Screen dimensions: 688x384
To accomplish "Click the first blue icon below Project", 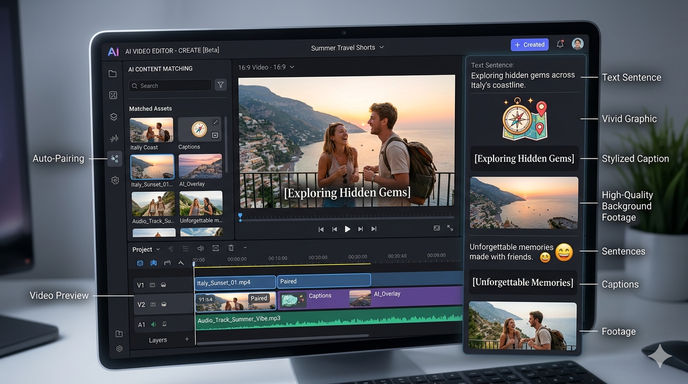I will [140, 263].
